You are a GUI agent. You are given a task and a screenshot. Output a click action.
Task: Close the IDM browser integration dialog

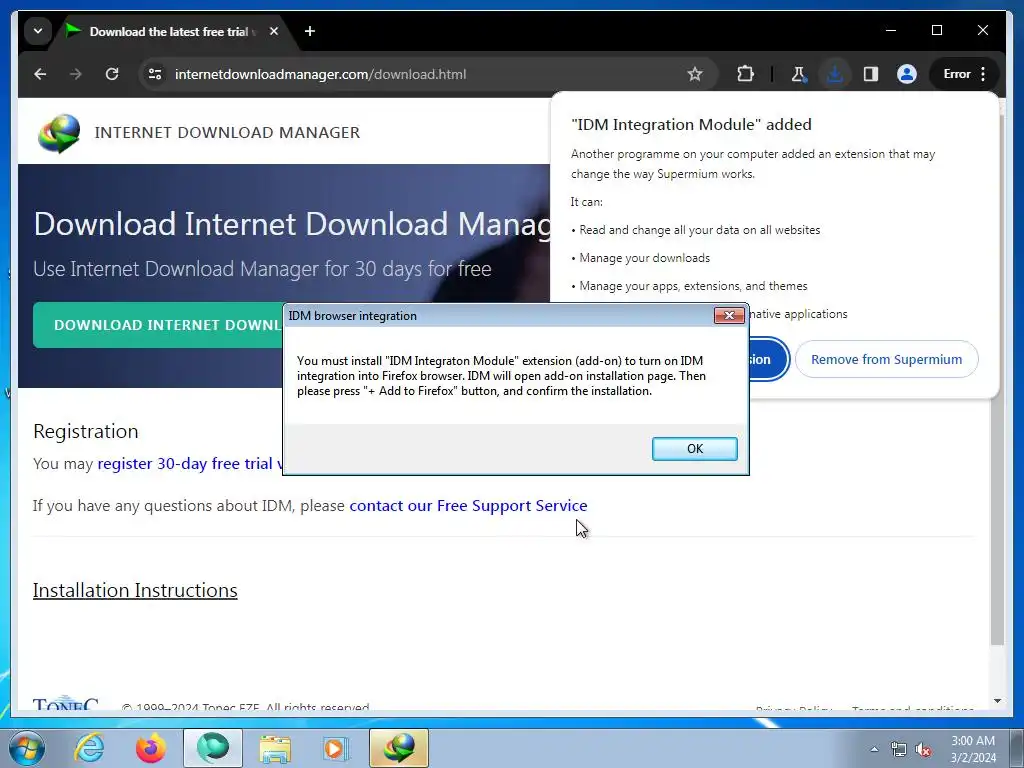point(729,315)
